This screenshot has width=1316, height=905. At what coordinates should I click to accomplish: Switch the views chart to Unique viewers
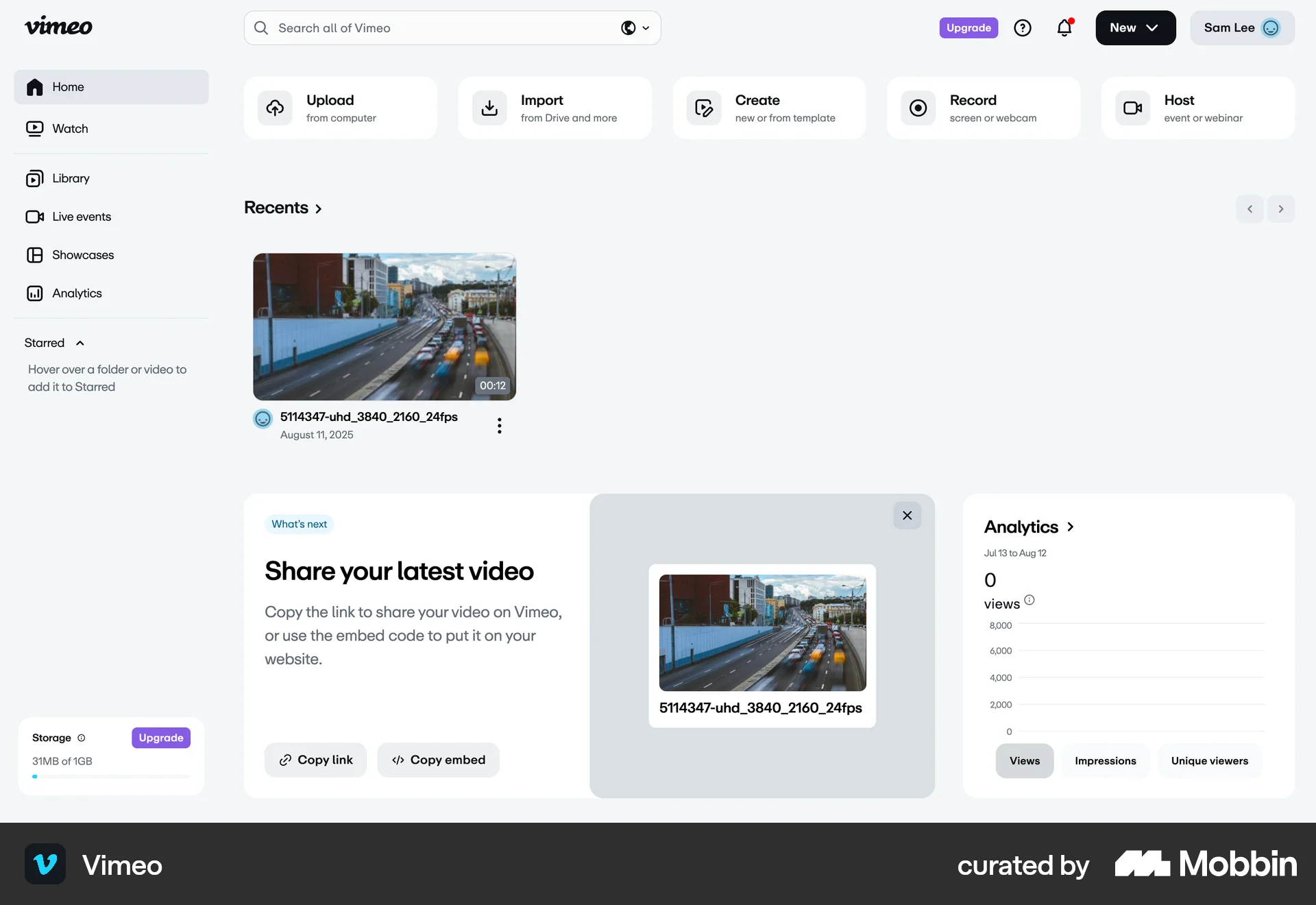(x=1209, y=760)
